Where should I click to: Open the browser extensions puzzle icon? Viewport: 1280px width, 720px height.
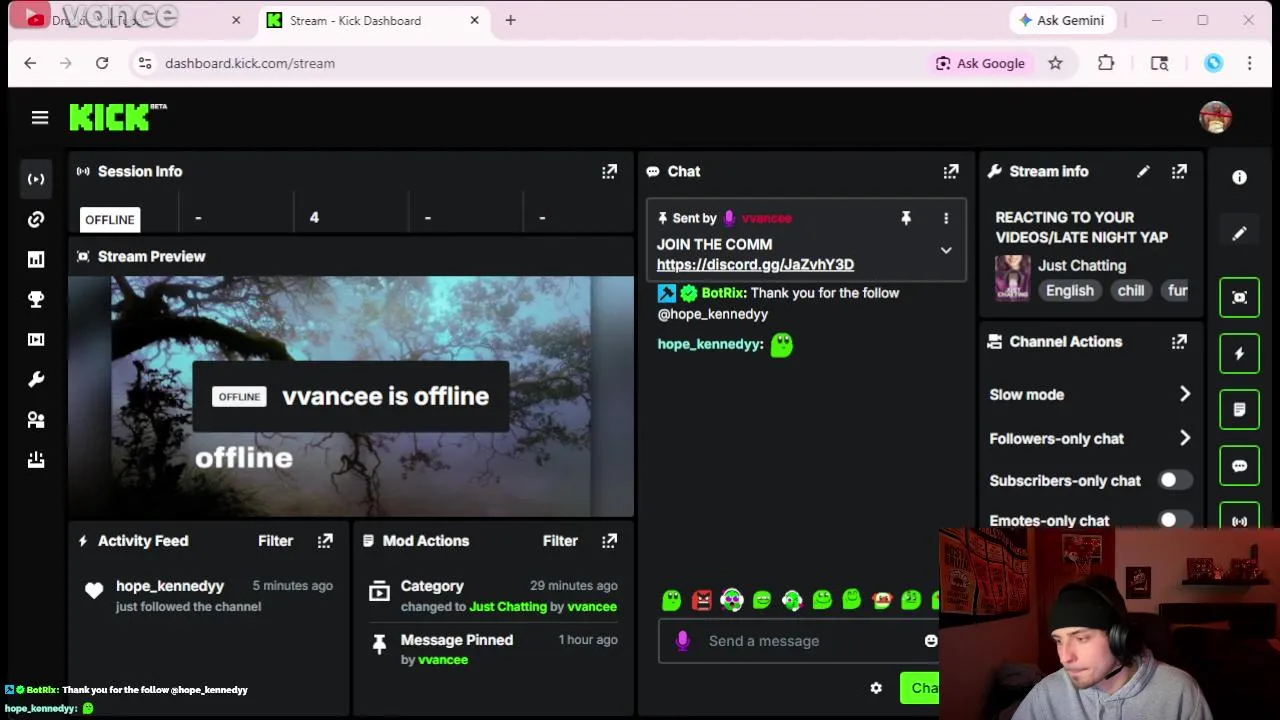tap(1106, 63)
